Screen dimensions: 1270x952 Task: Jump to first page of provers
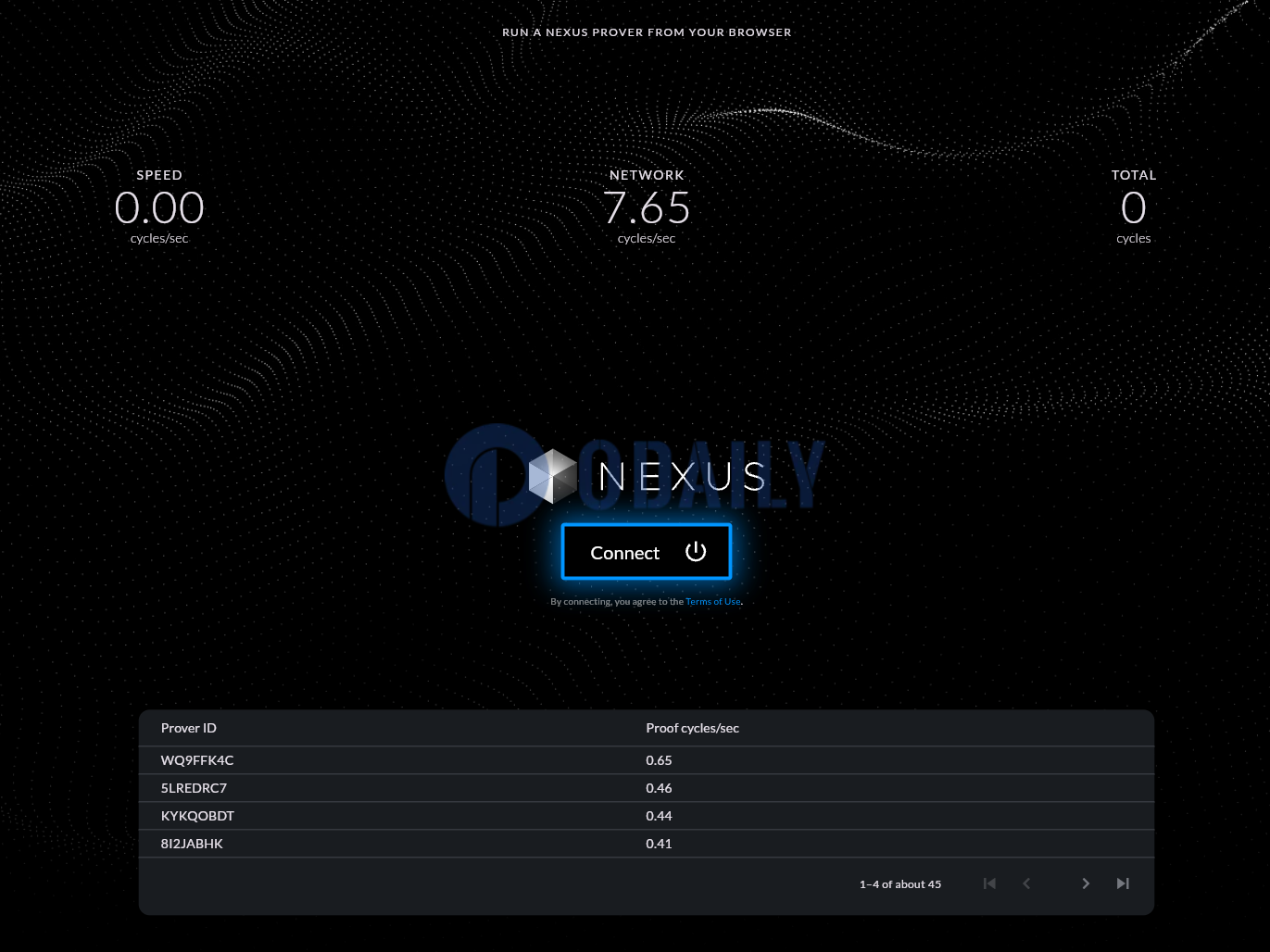989,883
